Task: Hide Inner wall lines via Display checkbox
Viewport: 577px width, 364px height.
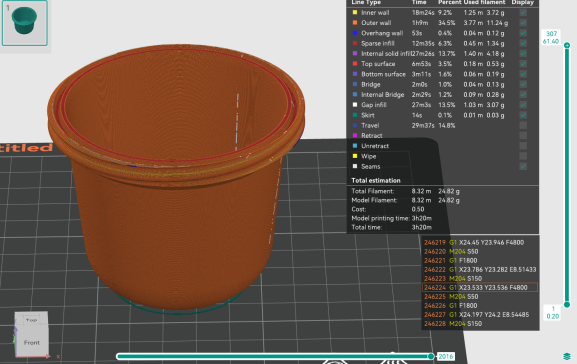Action: [x=523, y=13]
